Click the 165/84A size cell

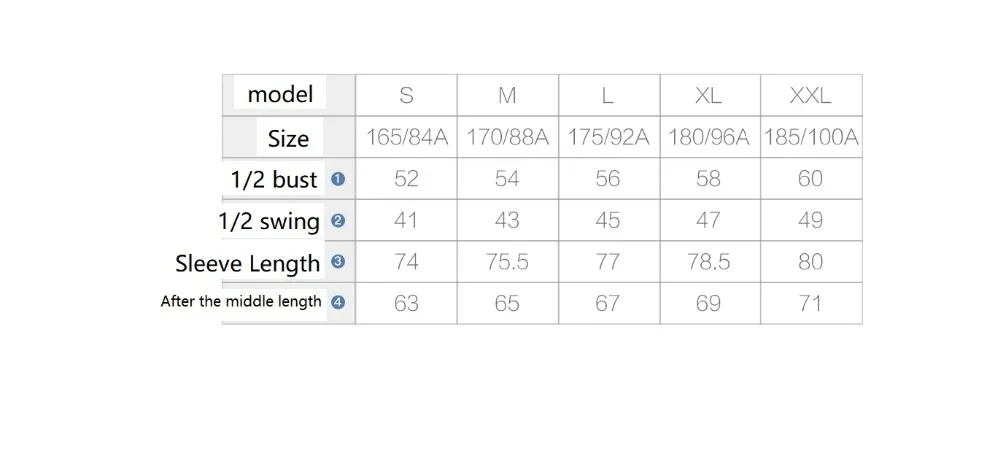tap(406, 137)
